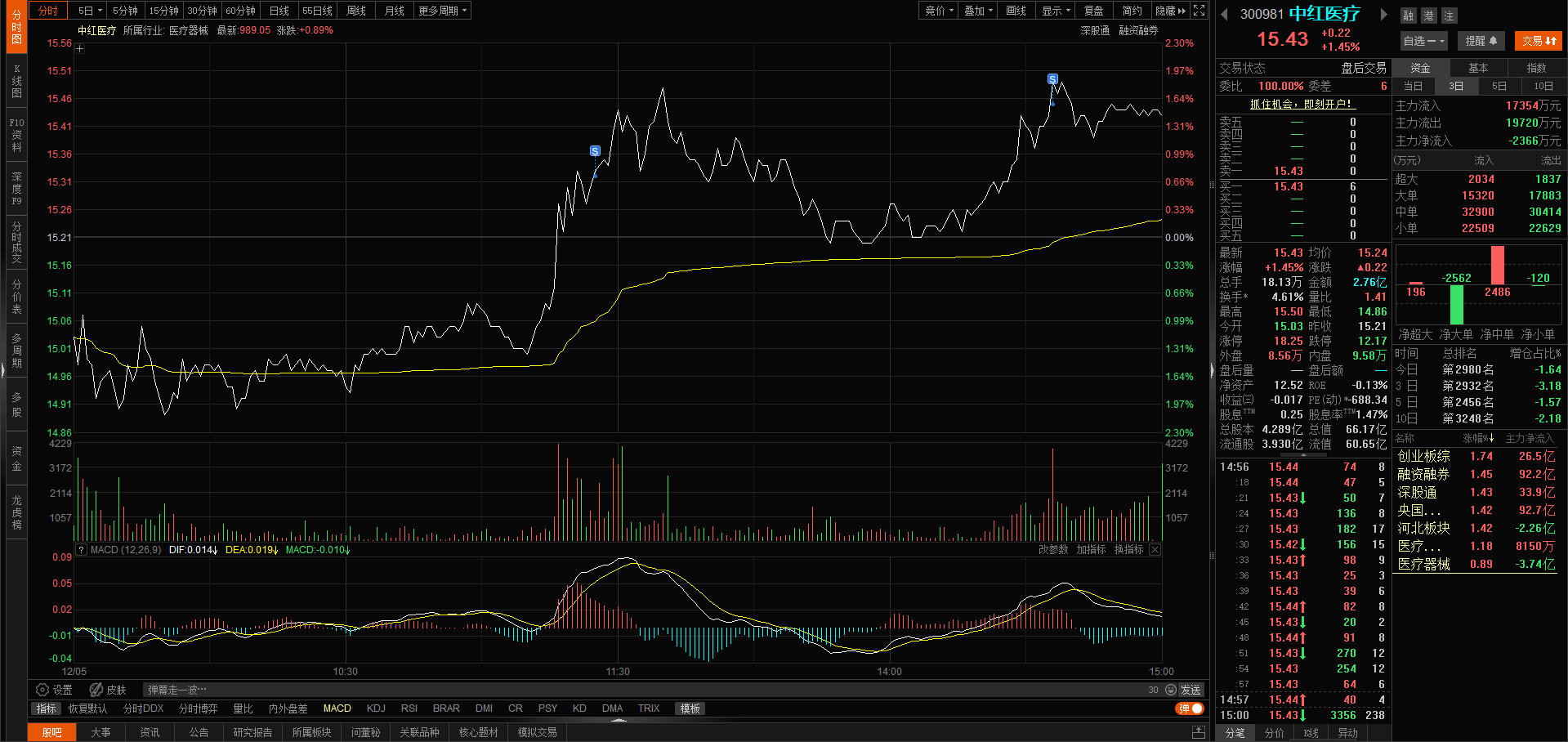Select the 当日 fund flow period

1413,86
